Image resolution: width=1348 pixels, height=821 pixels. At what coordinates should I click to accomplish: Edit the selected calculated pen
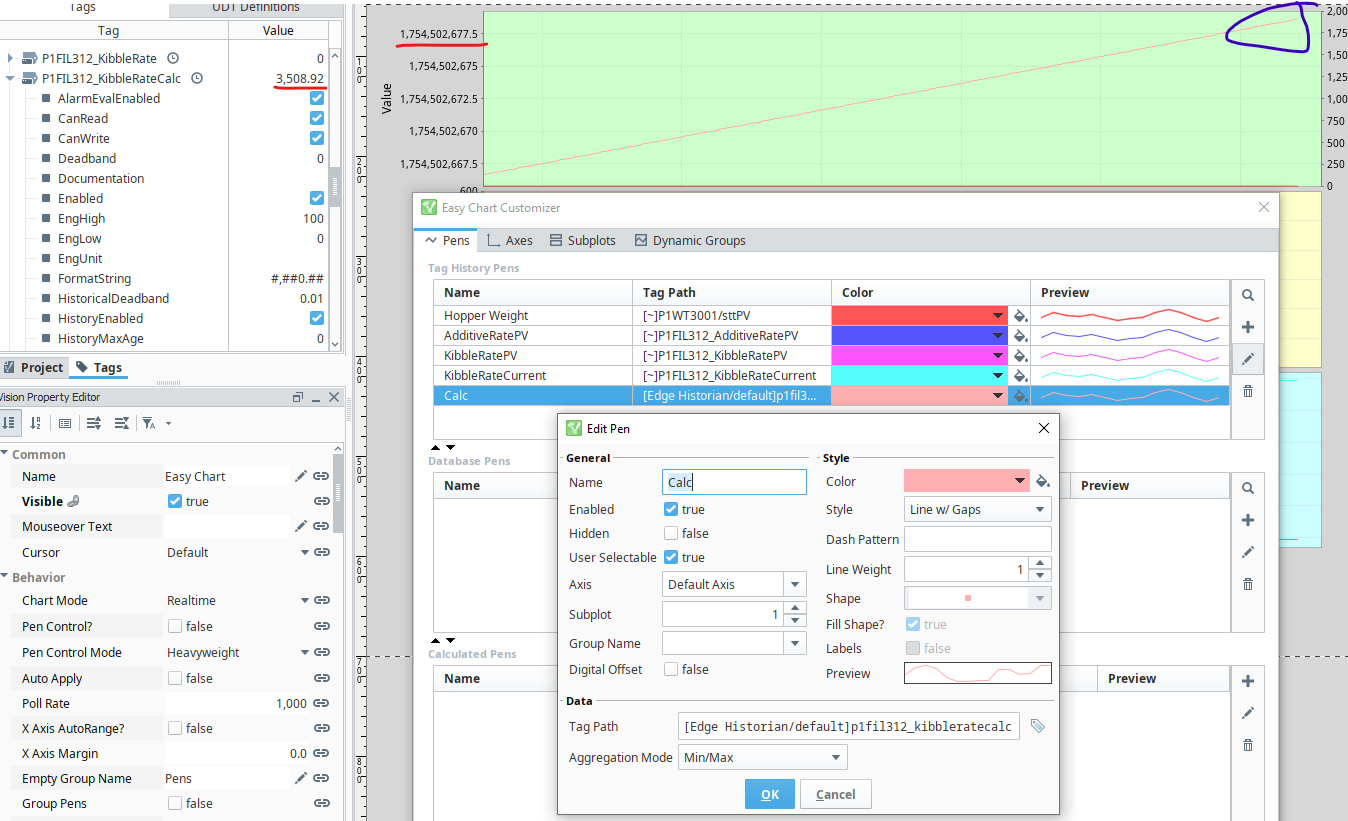(1247, 713)
